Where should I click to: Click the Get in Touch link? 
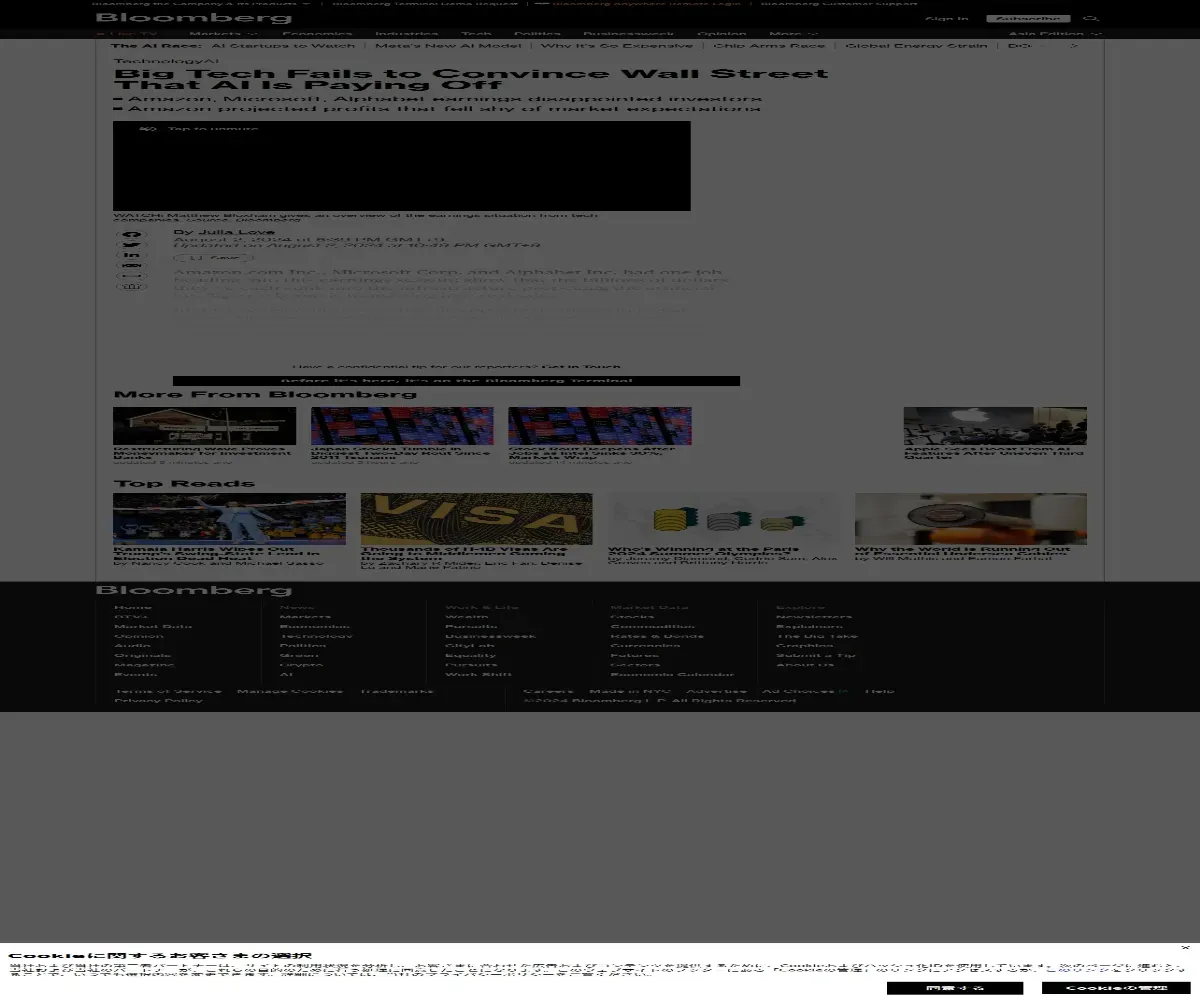coord(581,367)
